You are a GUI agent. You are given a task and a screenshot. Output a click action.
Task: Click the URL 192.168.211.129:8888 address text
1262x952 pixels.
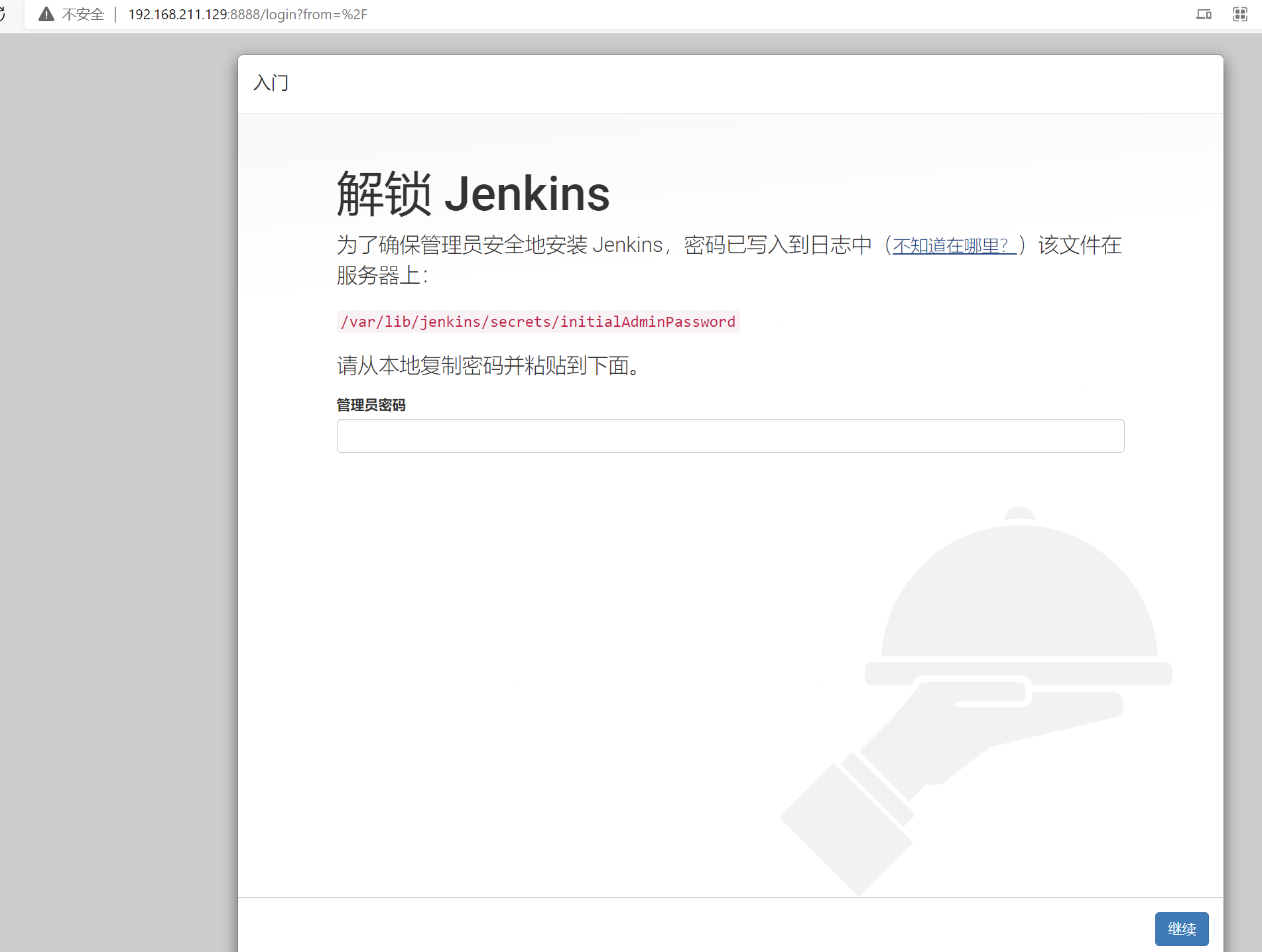(247, 15)
